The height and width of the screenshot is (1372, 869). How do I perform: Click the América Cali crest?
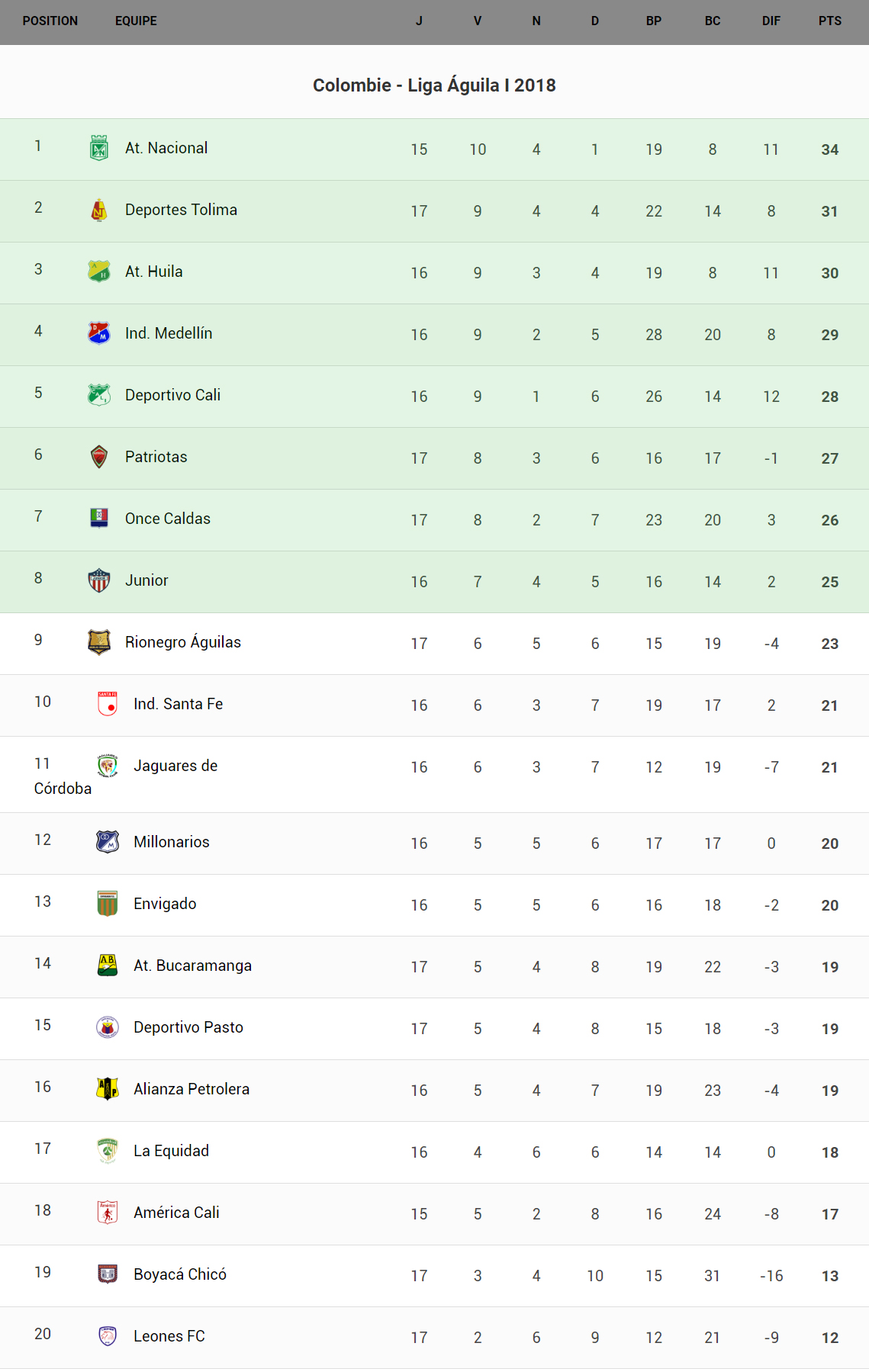pyautogui.click(x=108, y=1213)
